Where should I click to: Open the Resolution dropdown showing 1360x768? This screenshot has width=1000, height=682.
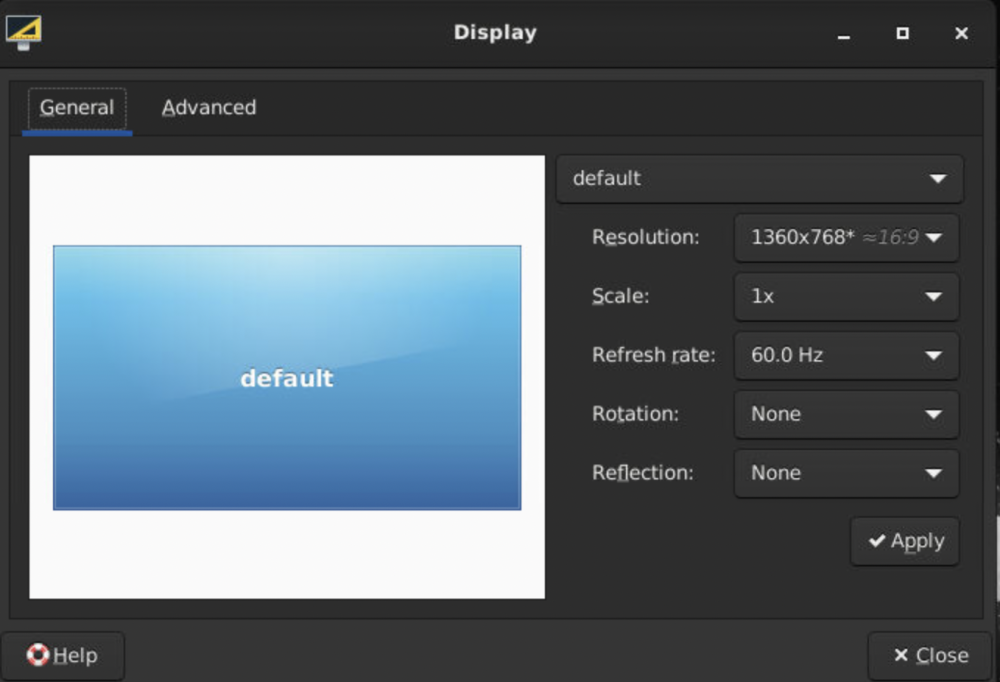pos(846,237)
